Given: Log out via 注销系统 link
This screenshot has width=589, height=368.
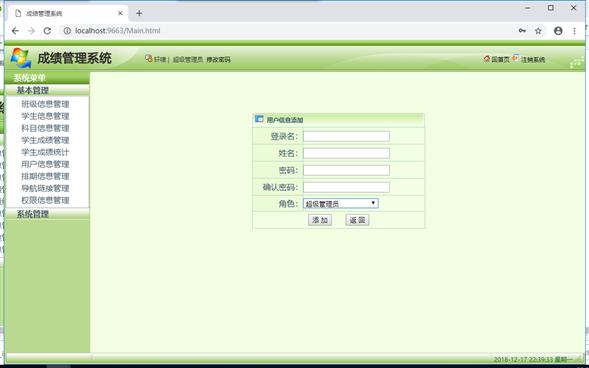Looking at the screenshot, I should pos(529,59).
